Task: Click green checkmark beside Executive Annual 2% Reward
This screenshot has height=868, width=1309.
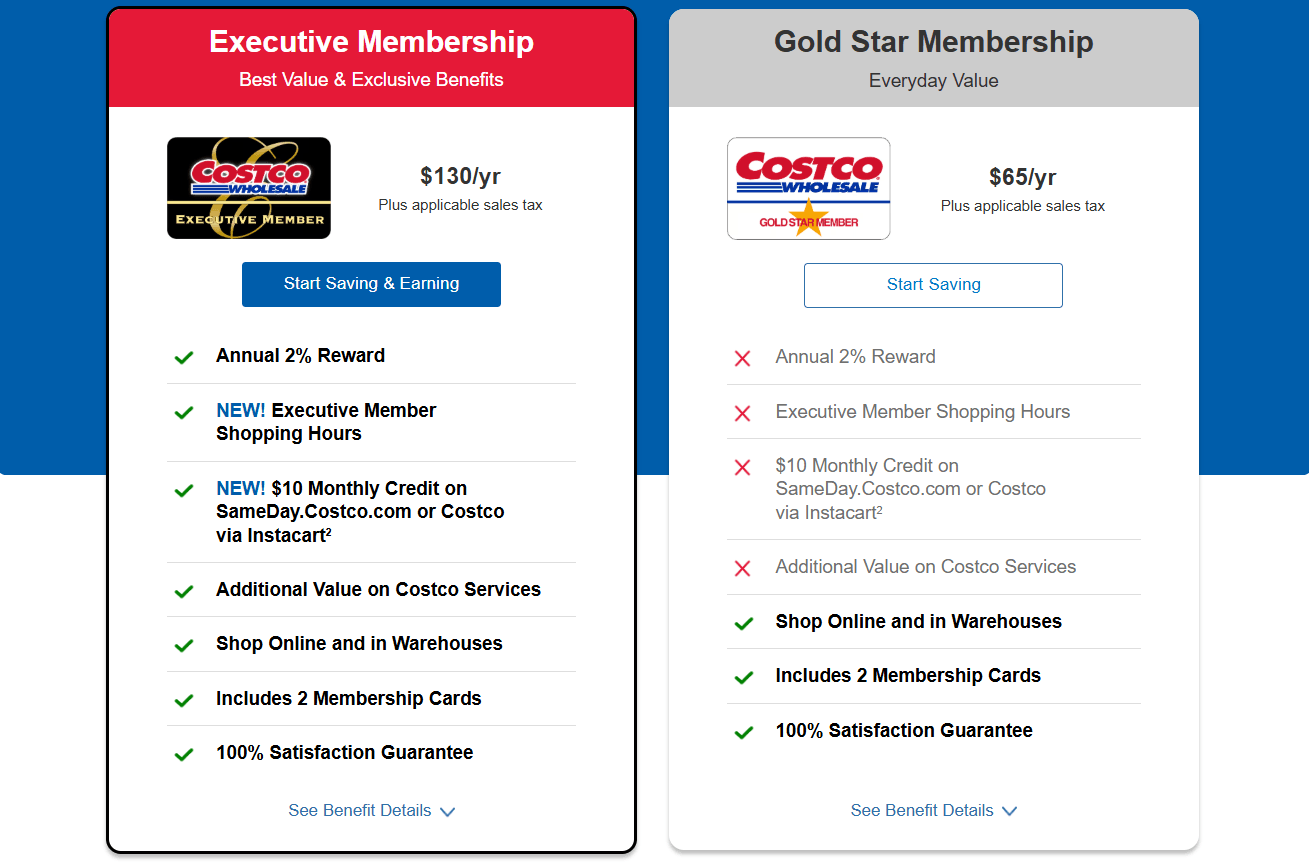Action: [x=184, y=357]
